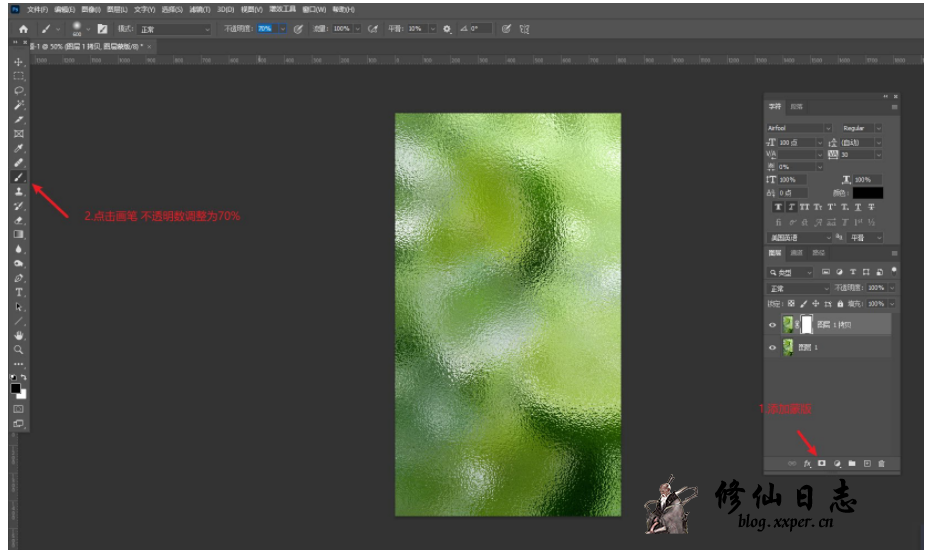Open the fx layer style icon
This screenshot has width=932, height=554.
[807, 464]
